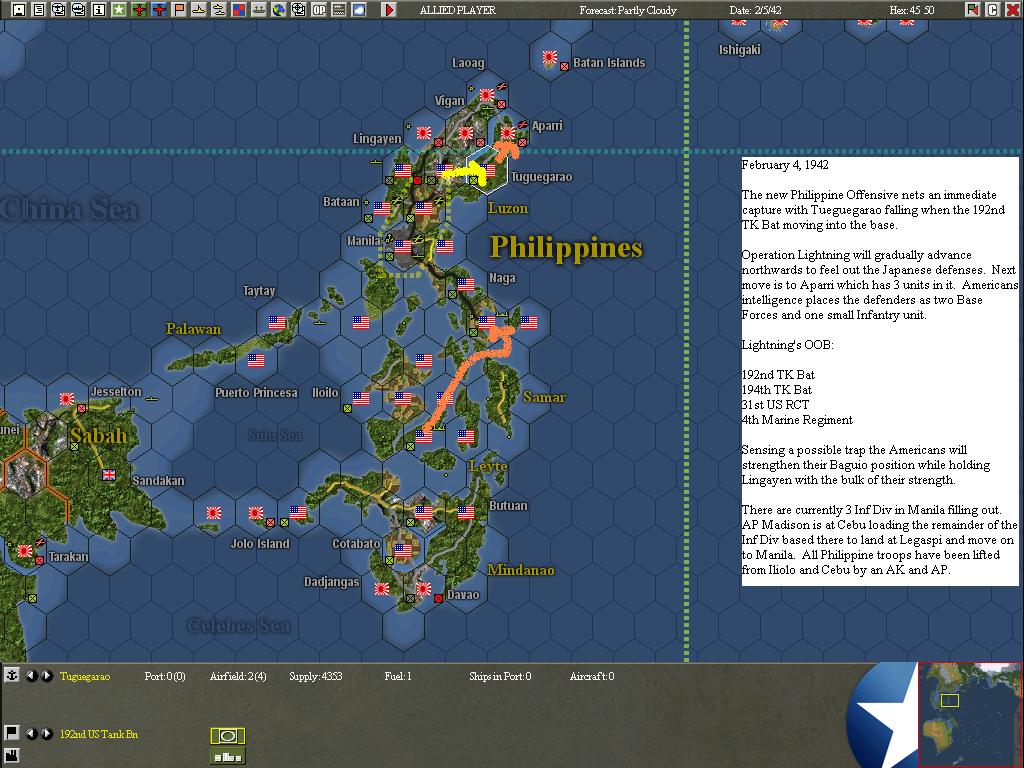Screen dimensions: 1024x768
Task: Click the US flag beside Bataan label
Action: [x=382, y=208]
